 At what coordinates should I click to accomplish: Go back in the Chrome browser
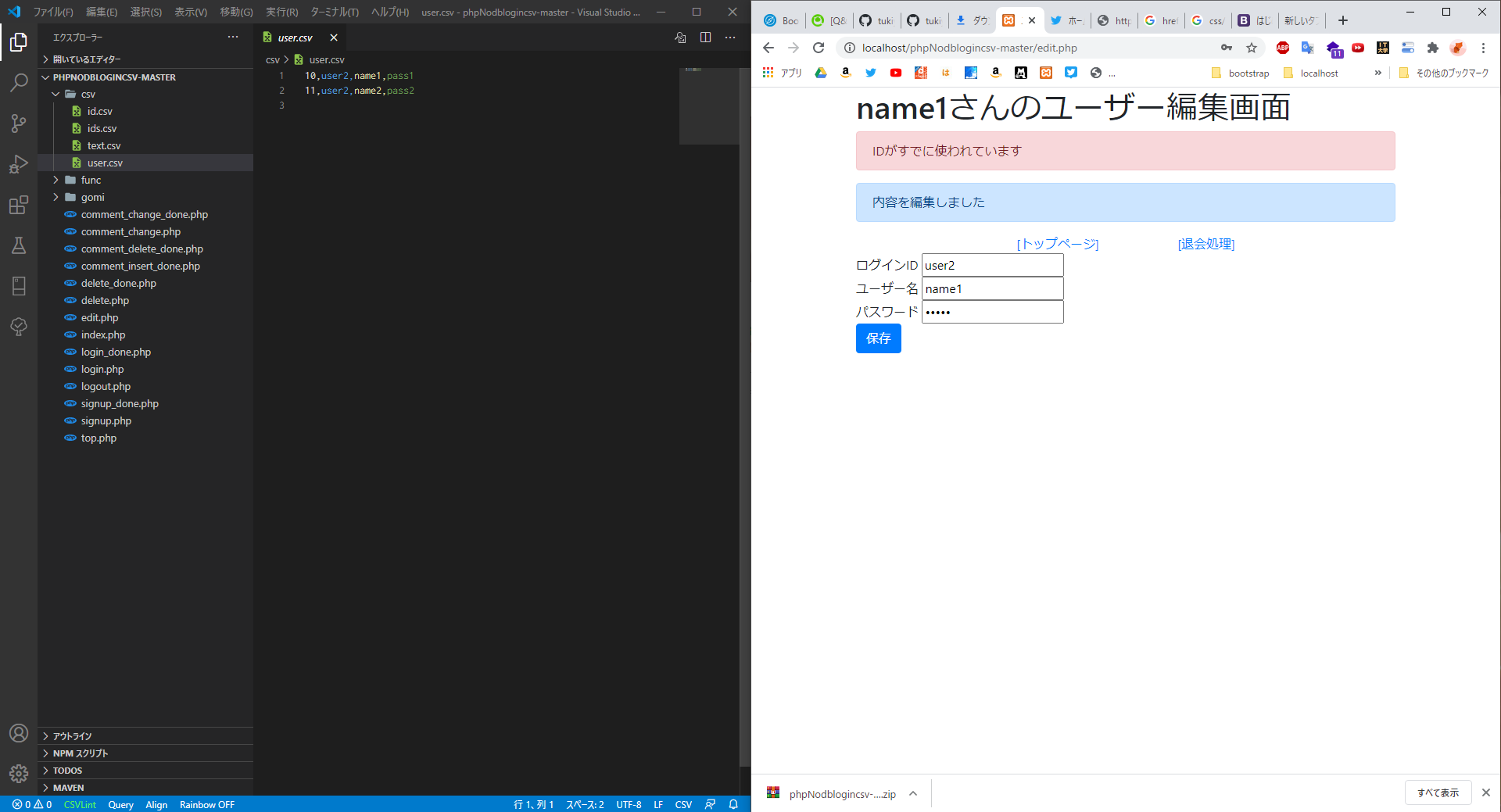(x=768, y=48)
